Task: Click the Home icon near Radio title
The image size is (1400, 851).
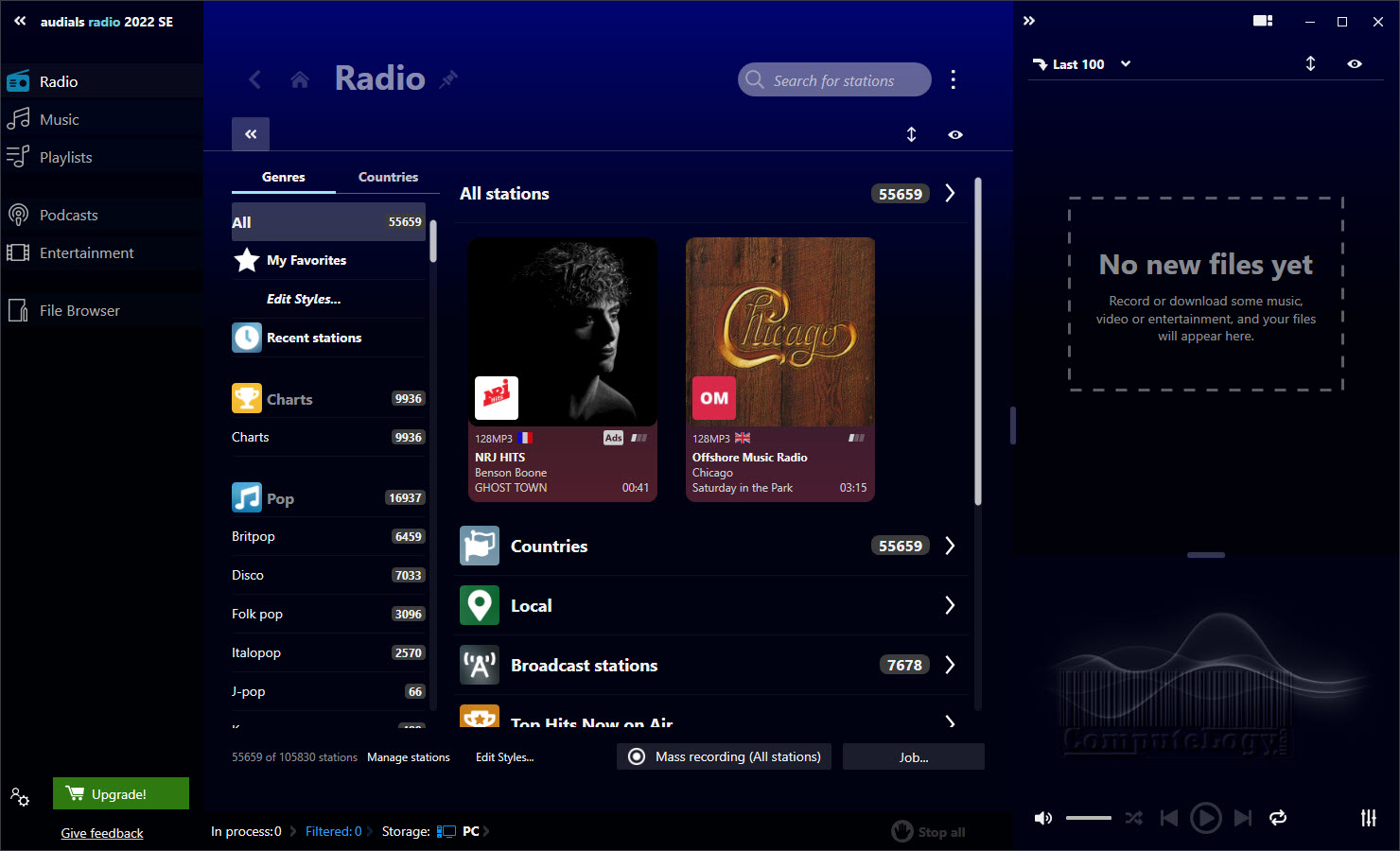Action: click(x=300, y=79)
